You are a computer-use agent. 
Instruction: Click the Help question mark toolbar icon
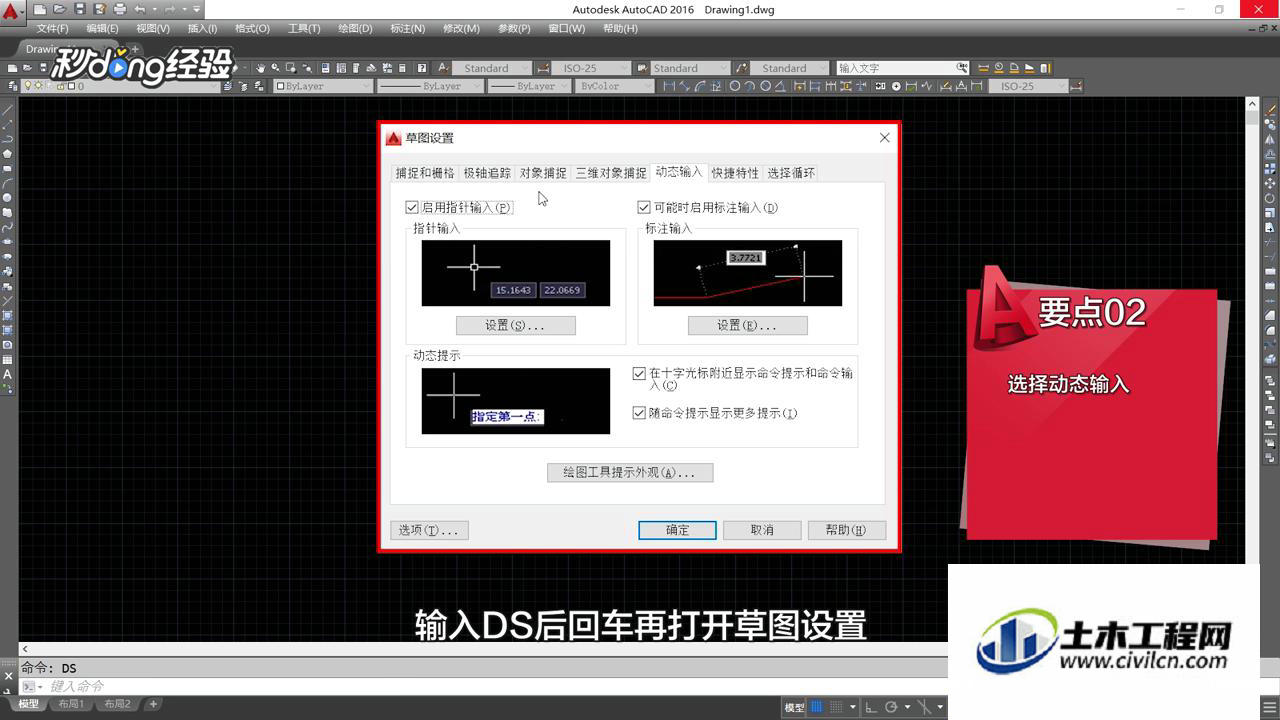pyautogui.click(x=422, y=68)
